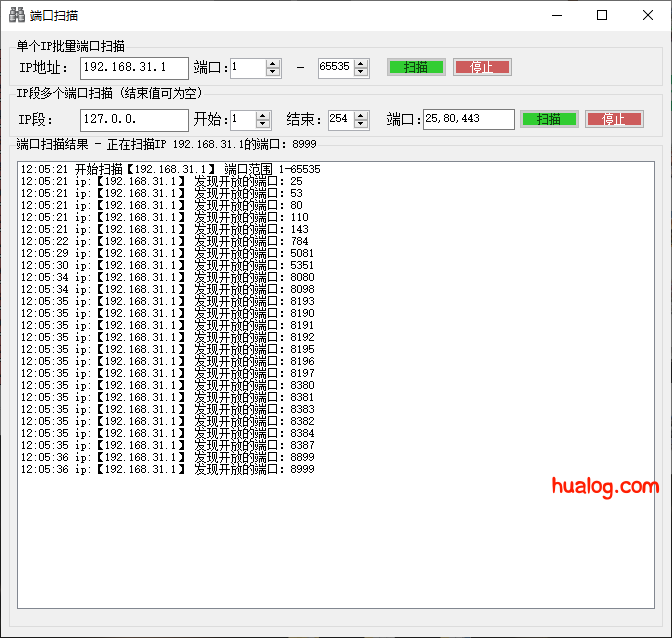672x638 pixels.
Task: Increase the single-IP start port with up arrow
Action: pos(273,63)
